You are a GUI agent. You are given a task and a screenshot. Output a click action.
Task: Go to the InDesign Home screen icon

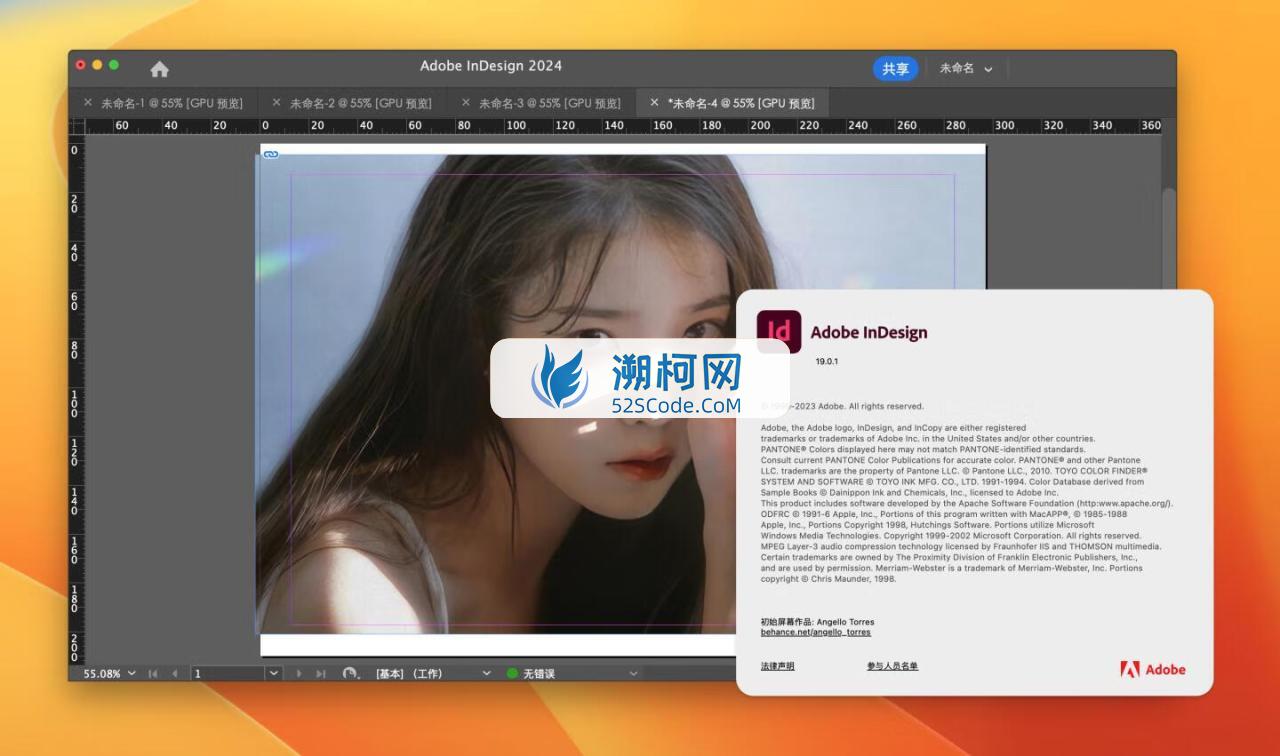tap(159, 69)
